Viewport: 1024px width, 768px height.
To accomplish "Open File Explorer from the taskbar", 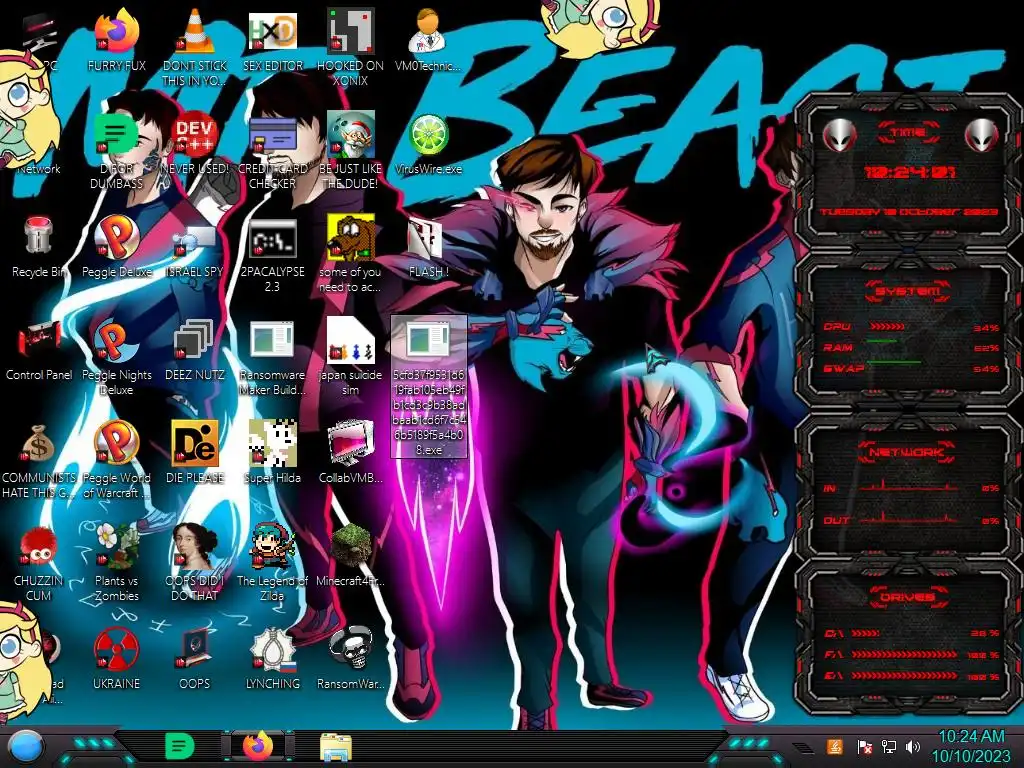I will click(x=336, y=747).
